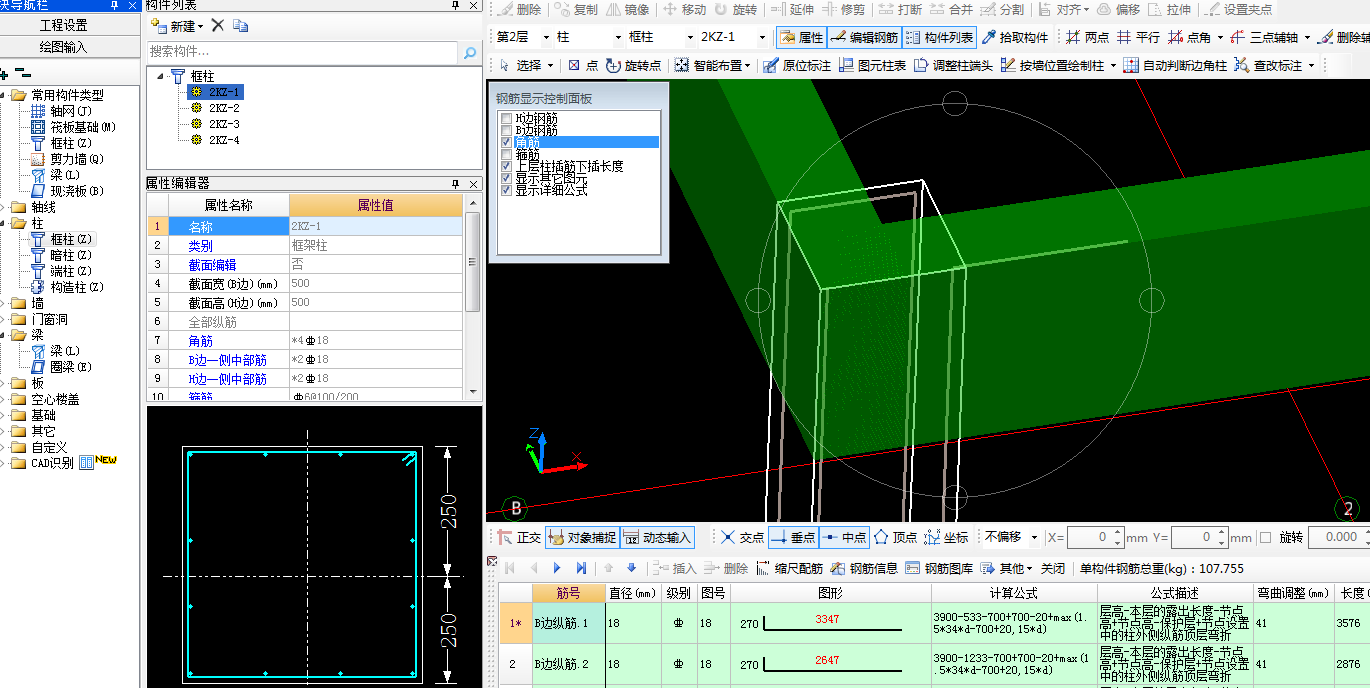The width and height of the screenshot is (1370, 688).
Task: Open the 其他 dropdown in rebar toolbar
Action: pyautogui.click(x=1007, y=568)
